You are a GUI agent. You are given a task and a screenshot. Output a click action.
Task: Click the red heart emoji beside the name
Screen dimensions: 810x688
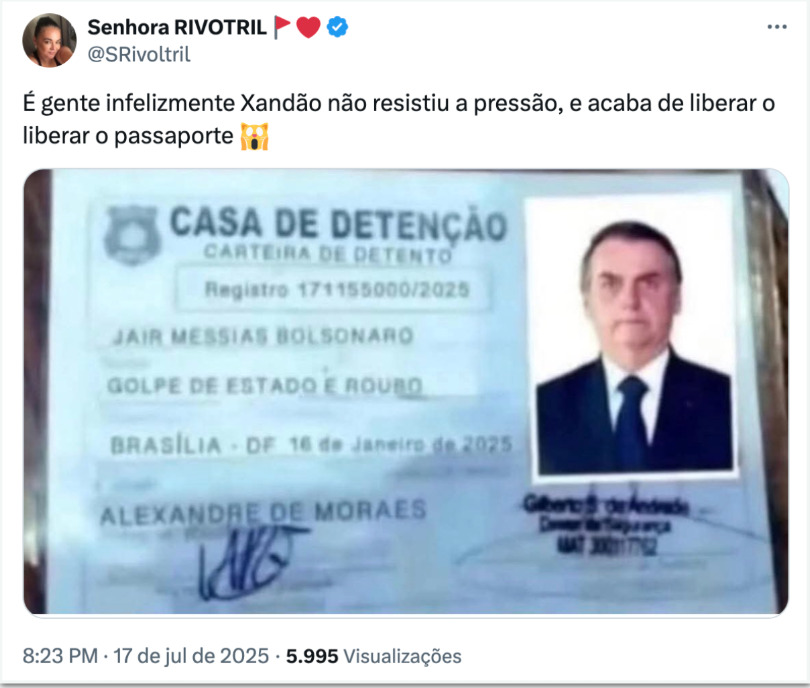point(308,27)
